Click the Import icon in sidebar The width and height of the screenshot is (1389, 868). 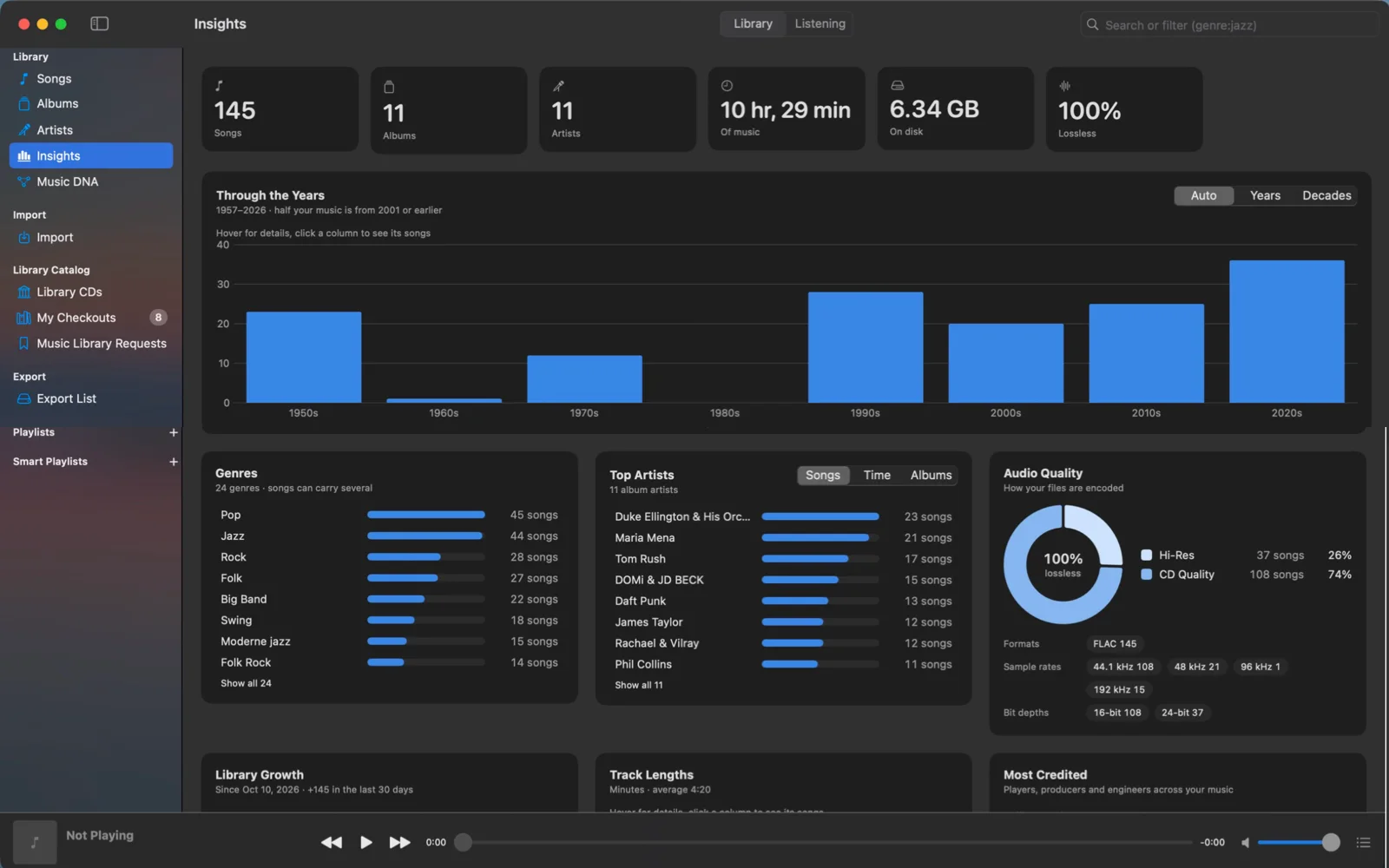(24, 238)
